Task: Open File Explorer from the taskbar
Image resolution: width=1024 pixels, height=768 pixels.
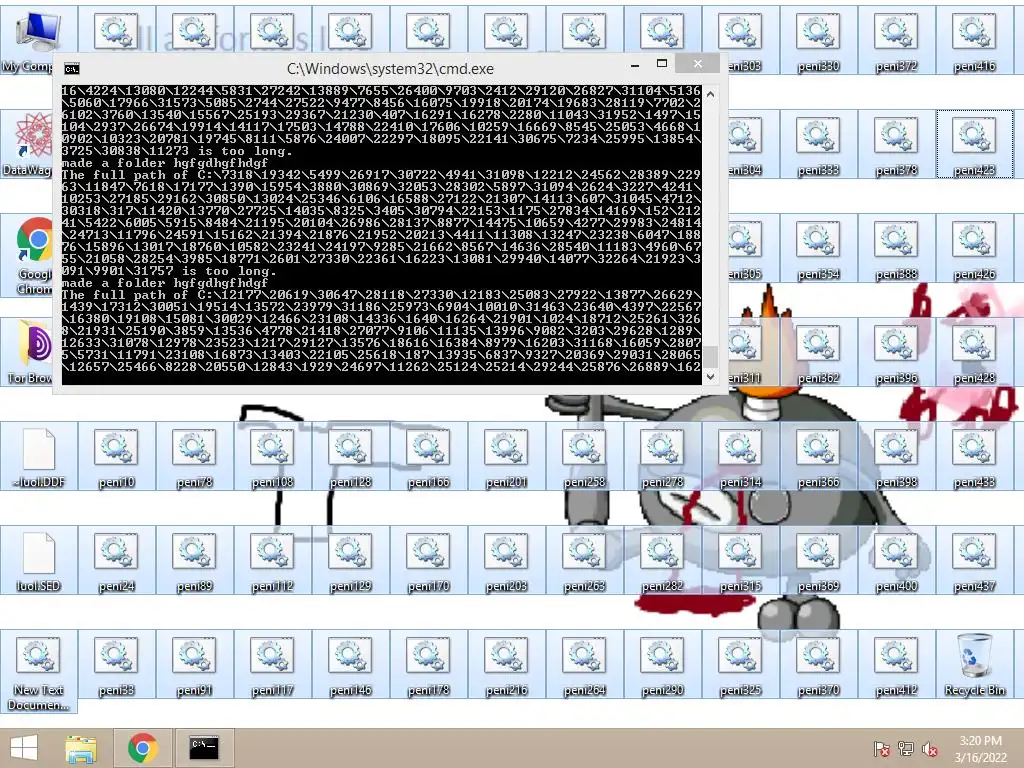Action: point(81,748)
